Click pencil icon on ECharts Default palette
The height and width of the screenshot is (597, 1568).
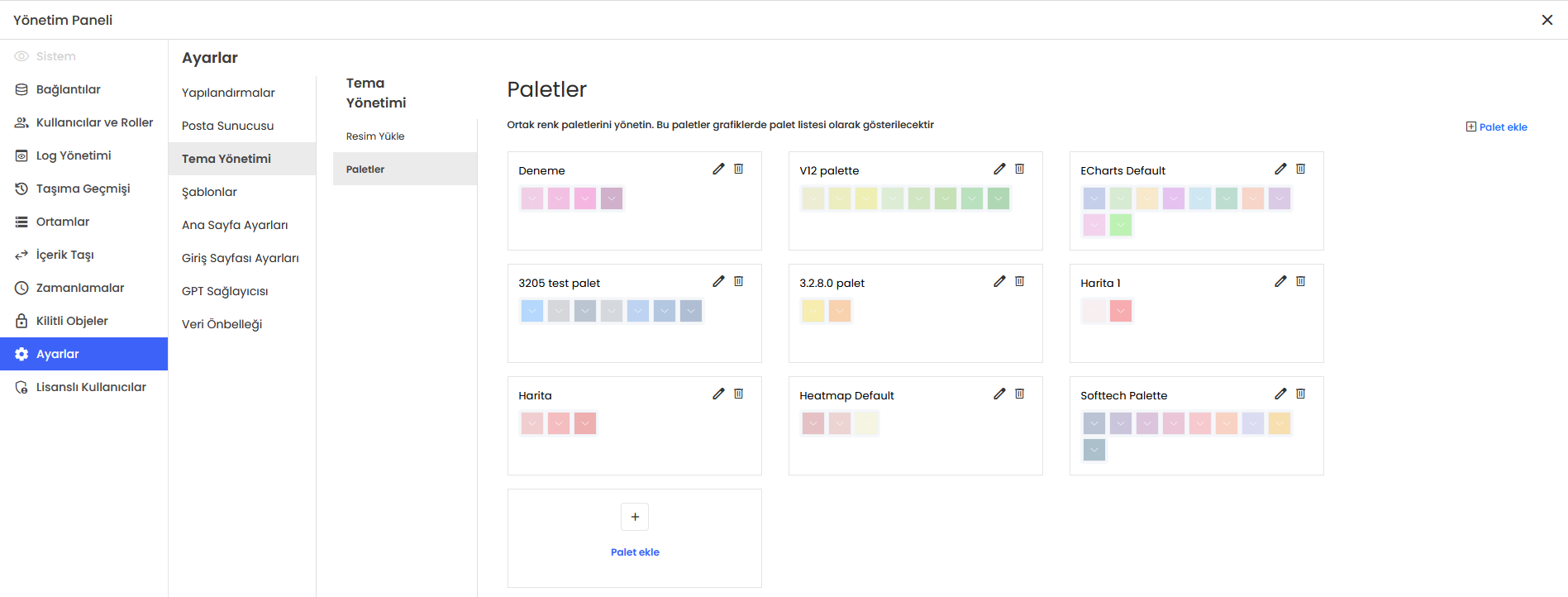point(1280,169)
